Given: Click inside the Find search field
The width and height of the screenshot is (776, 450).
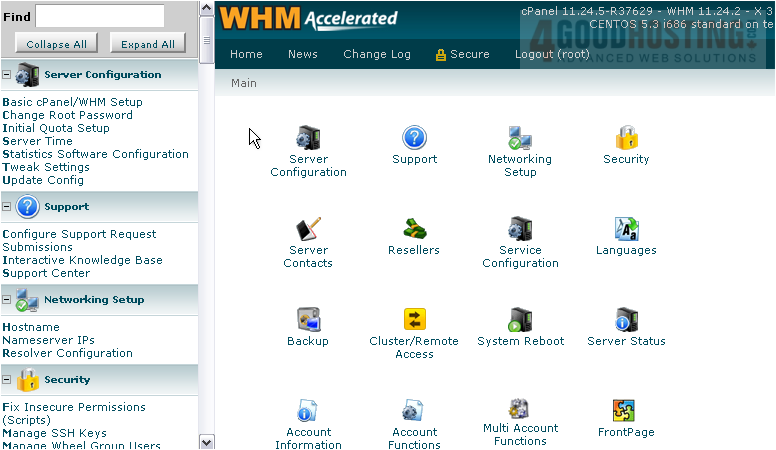Looking at the screenshot, I should [100, 16].
